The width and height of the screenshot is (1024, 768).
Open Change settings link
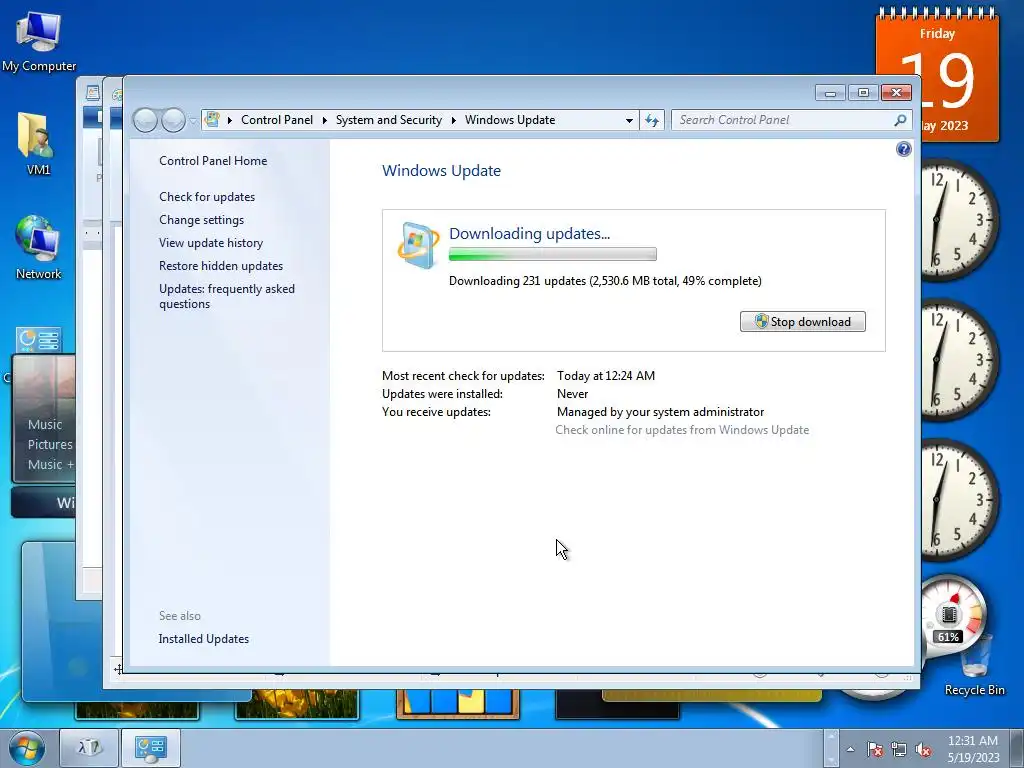[201, 220]
